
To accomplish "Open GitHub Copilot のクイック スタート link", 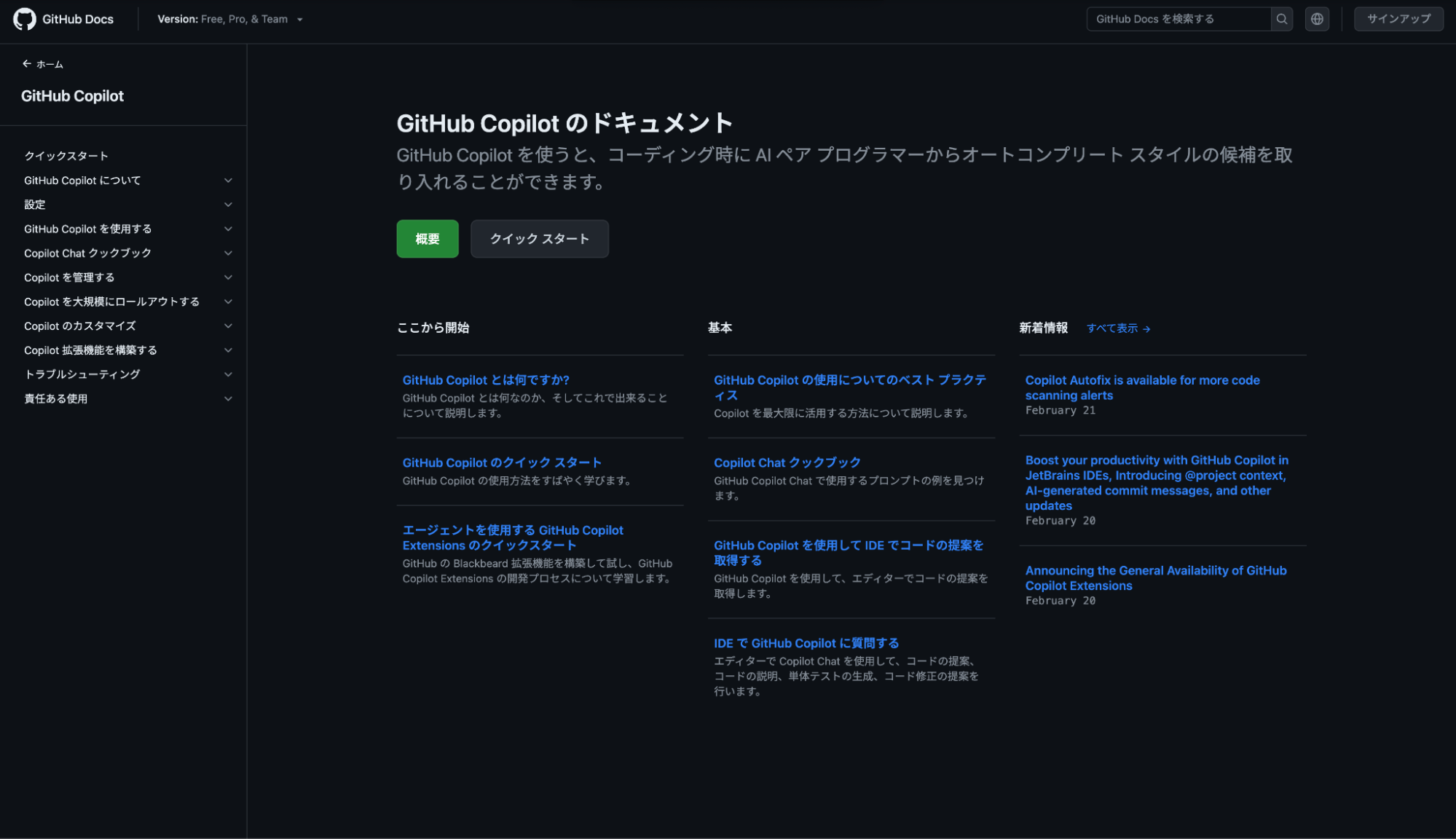I will pyautogui.click(x=502, y=462).
